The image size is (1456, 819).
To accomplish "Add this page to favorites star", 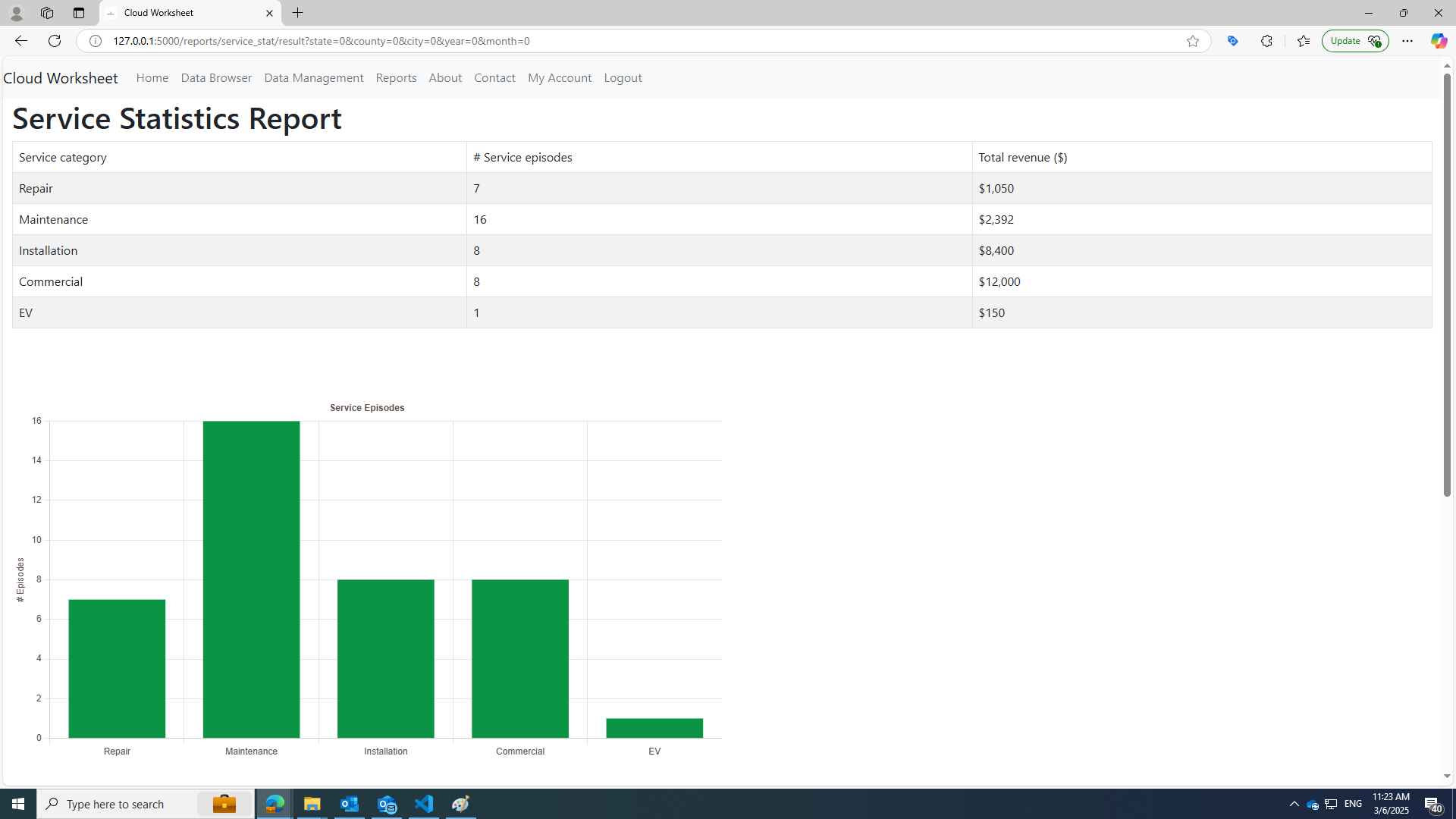I will tap(1192, 41).
